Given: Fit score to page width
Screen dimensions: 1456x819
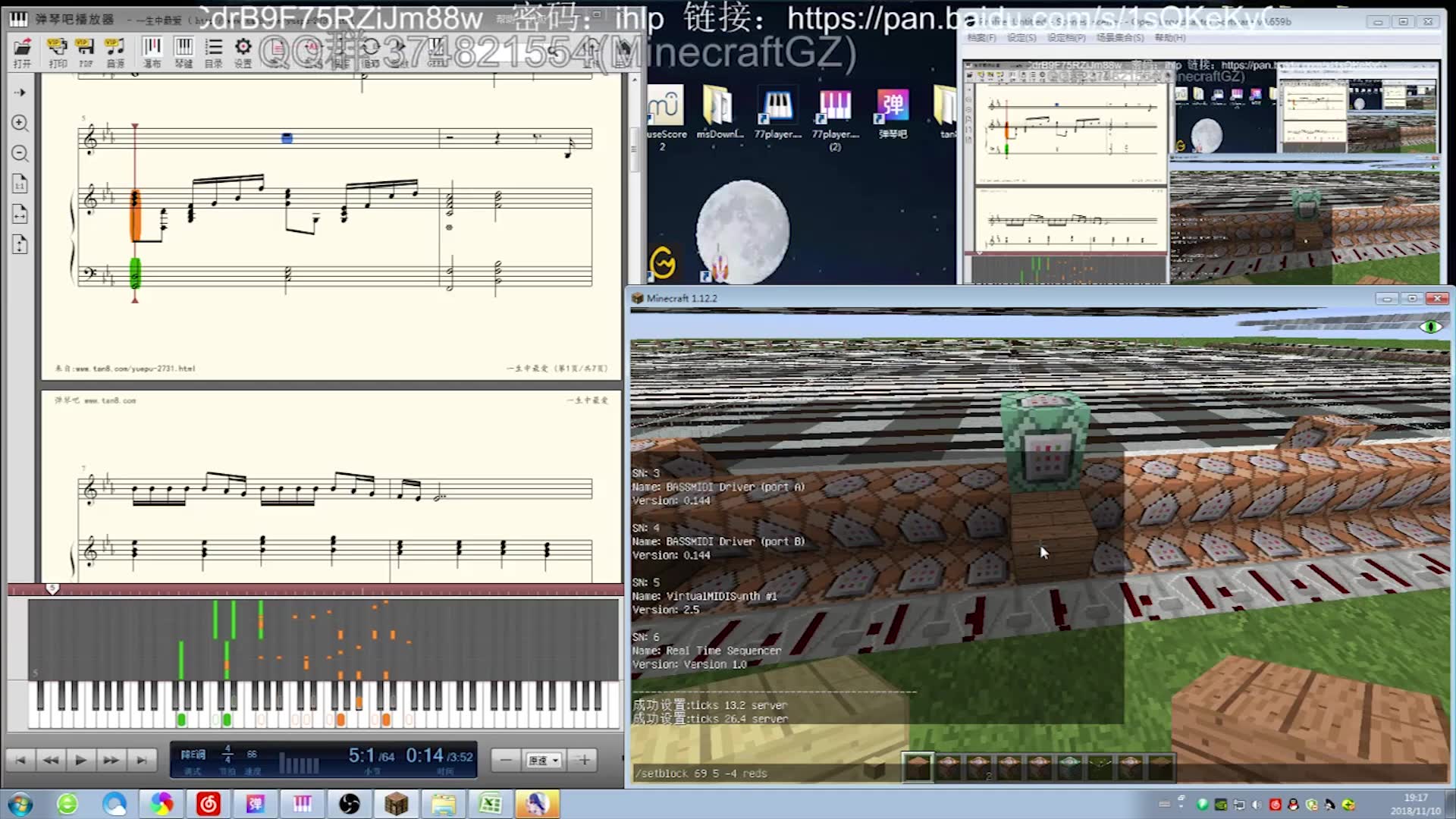Looking at the screenshot, I should coord(20,214).
